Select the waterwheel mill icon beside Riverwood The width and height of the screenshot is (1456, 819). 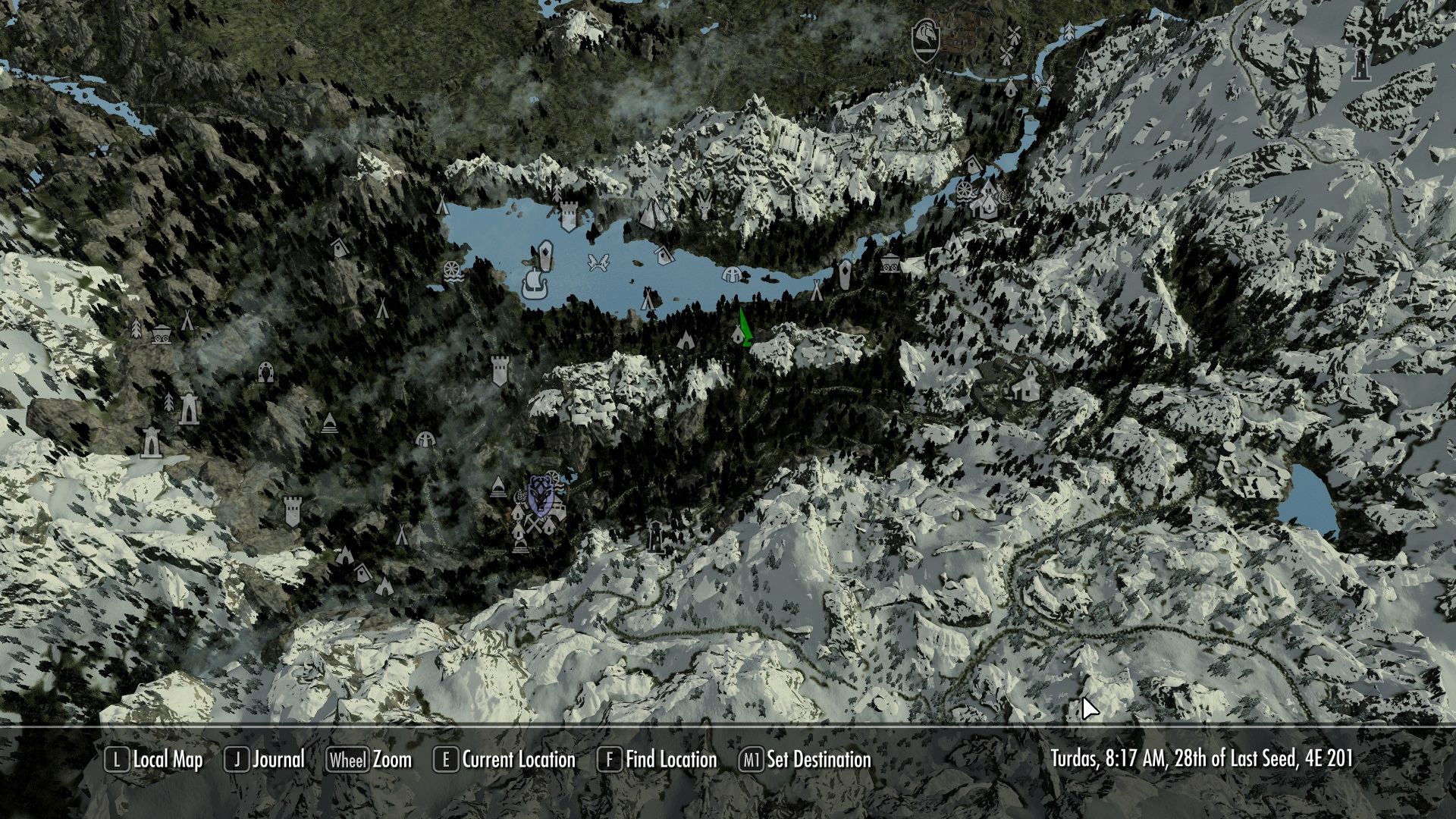[965, 190]
